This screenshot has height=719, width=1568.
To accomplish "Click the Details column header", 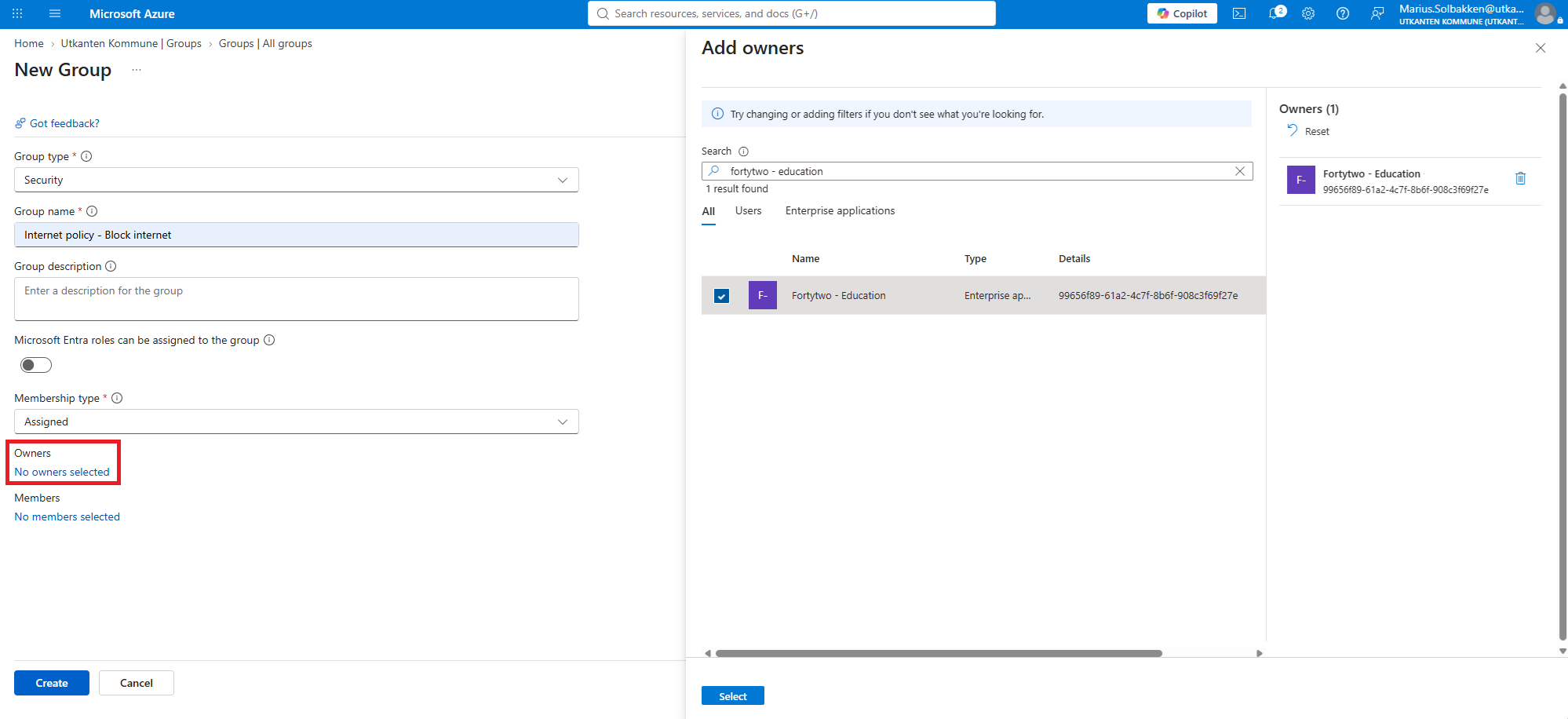I will [1074, 258].
